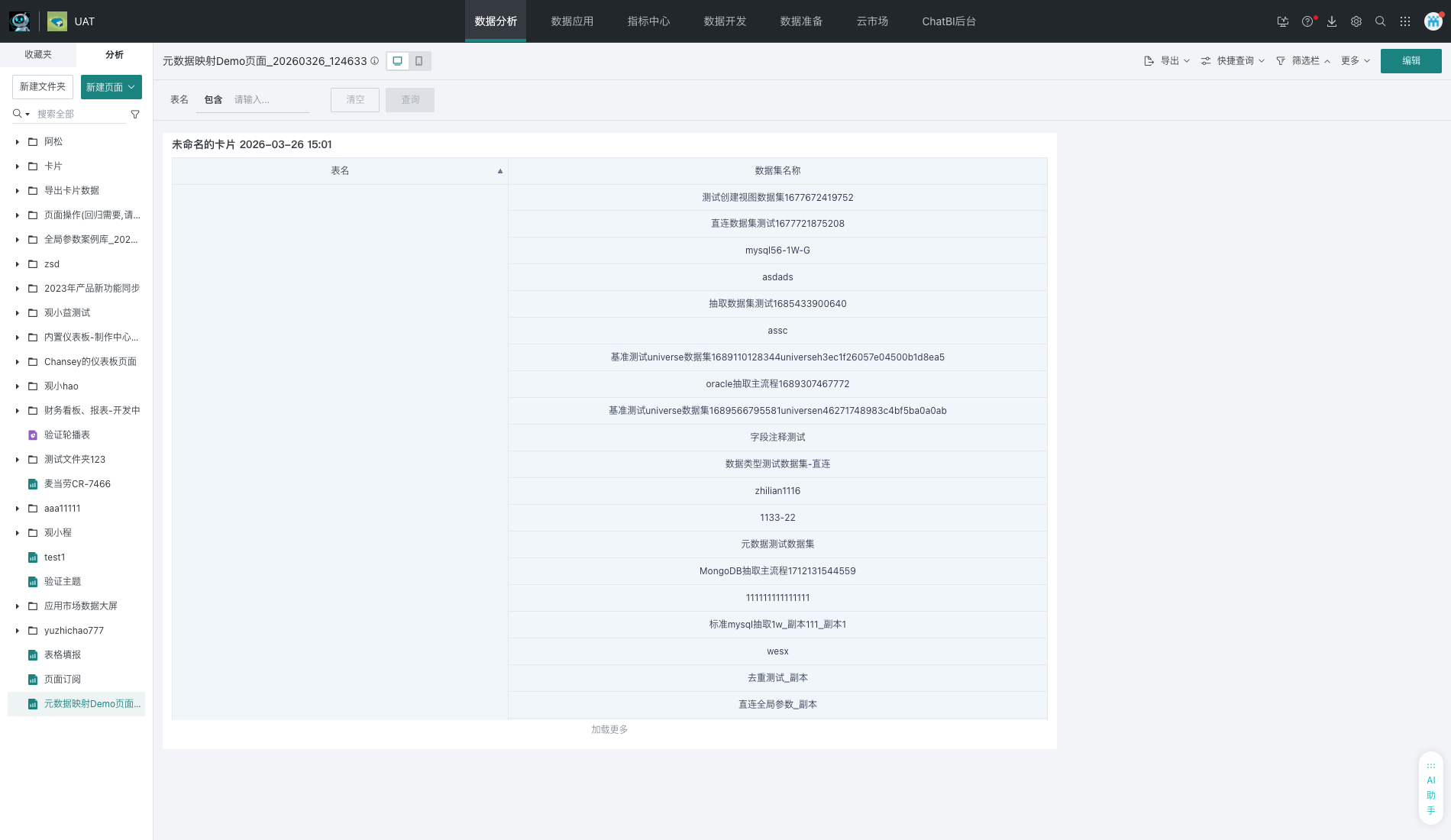The width and height of the screenshot is (1451, 840).
Task: Expand the 阿松 folder
Action: 18,142
